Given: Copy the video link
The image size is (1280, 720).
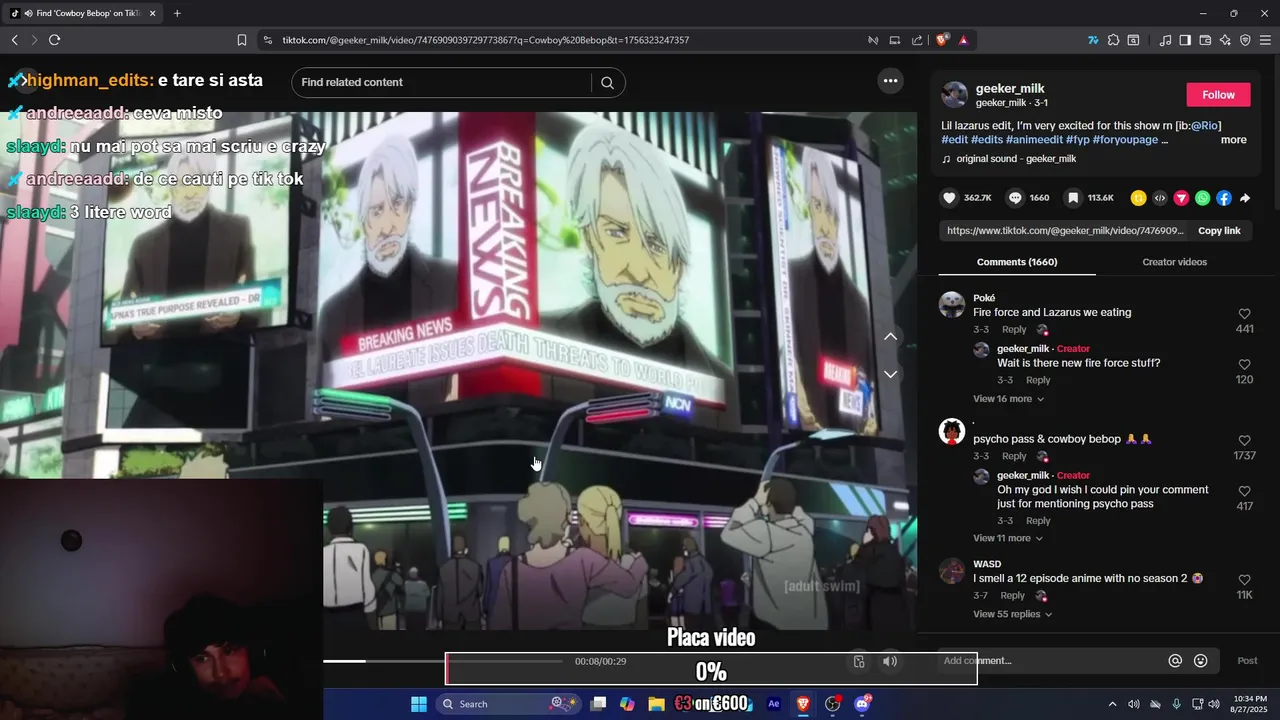Looking at the screenshot, I should (1219, 231).
